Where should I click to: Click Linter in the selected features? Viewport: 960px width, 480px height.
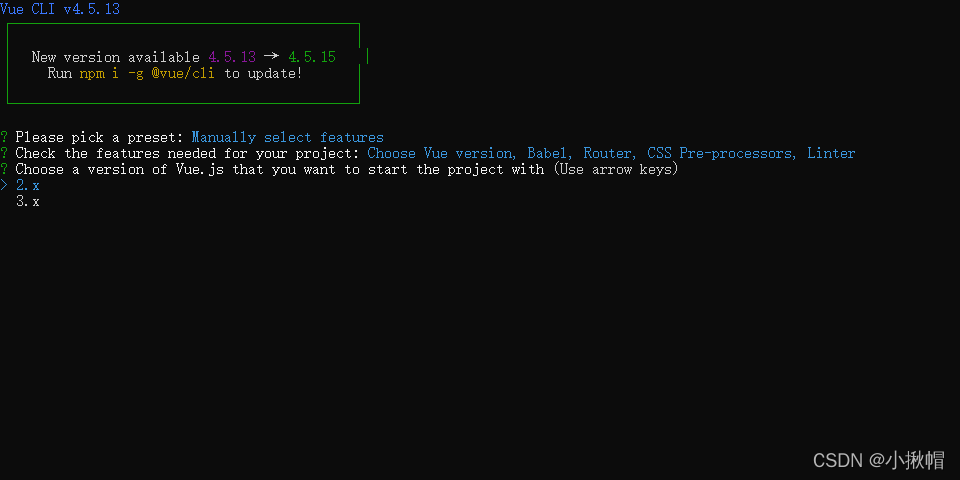coord(831,153)
